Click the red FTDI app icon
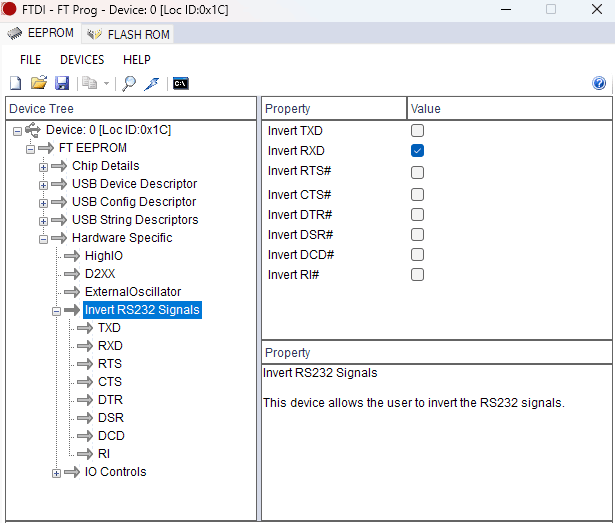615x523 pixels. (9, 9)
